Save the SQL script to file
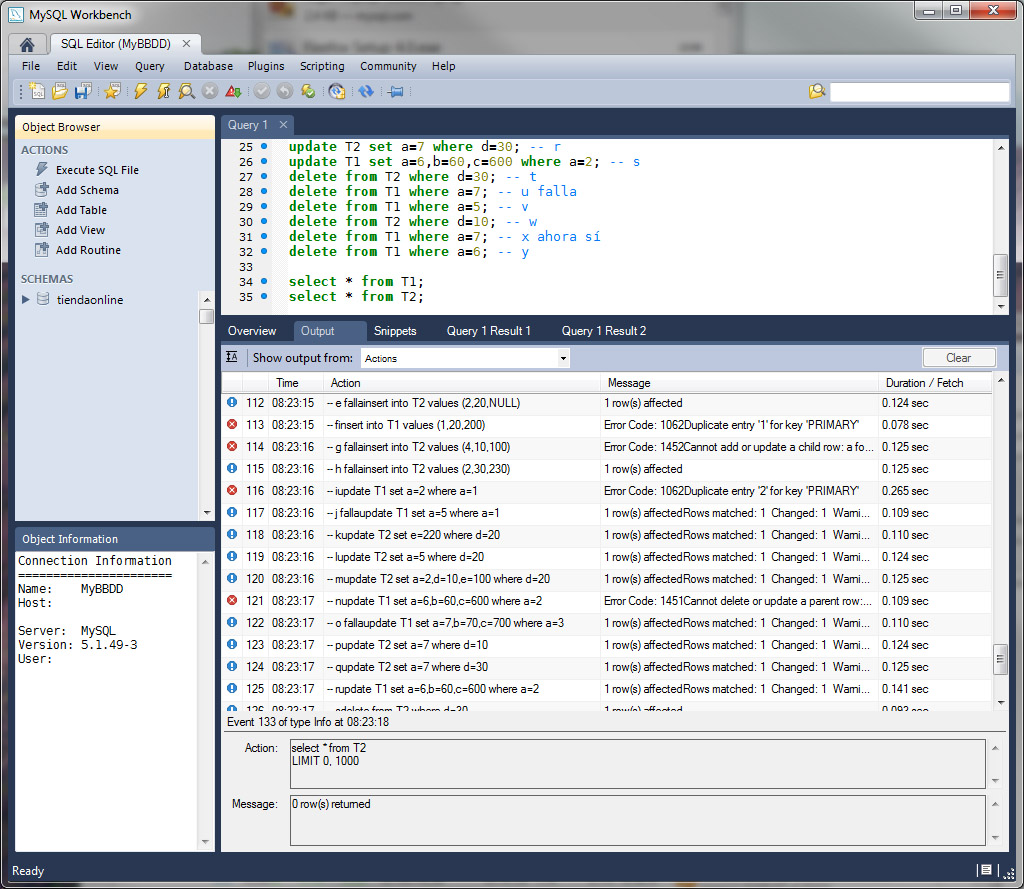Viewport: 1024px width, 889px height. pyautogui.click(x=82, y=91)
